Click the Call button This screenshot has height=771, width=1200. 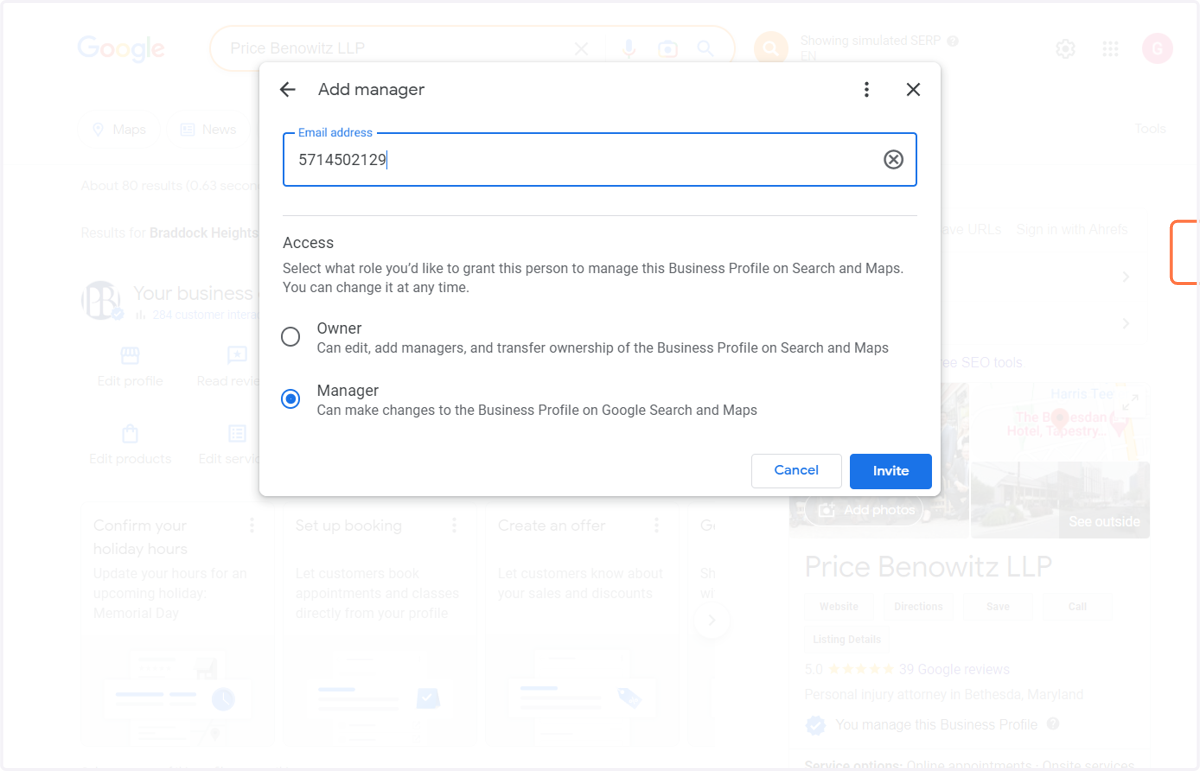point(1077,606)
